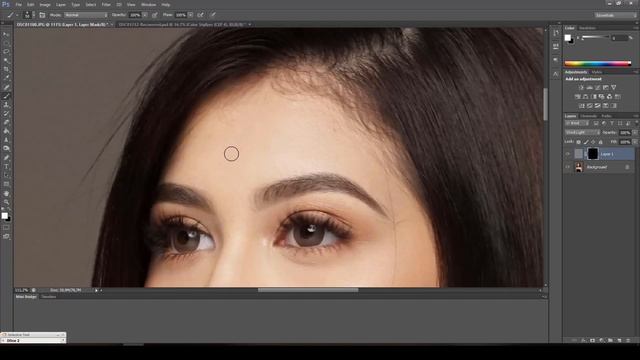
Task: Add a Hue/Saturation adjustment
Action: tap(578, 97)
